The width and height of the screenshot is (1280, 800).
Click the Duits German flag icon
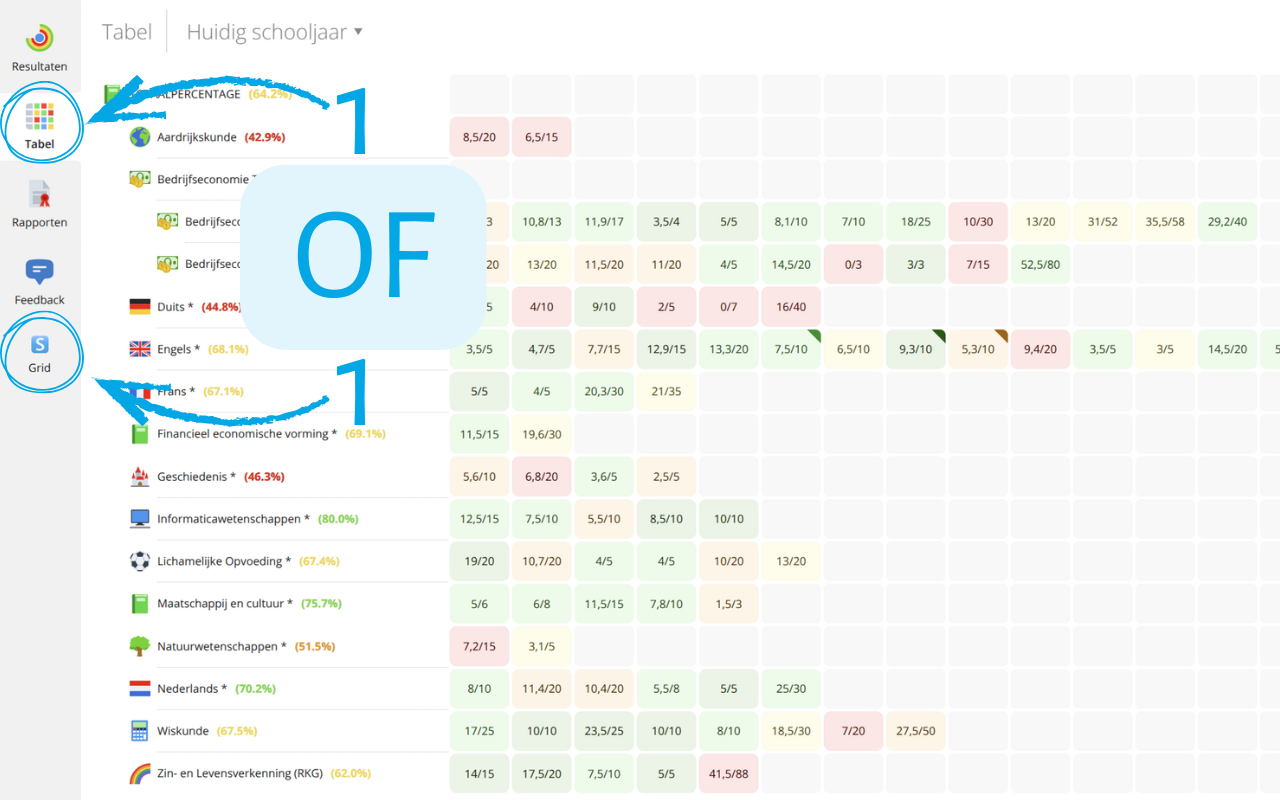coord(140,307)
